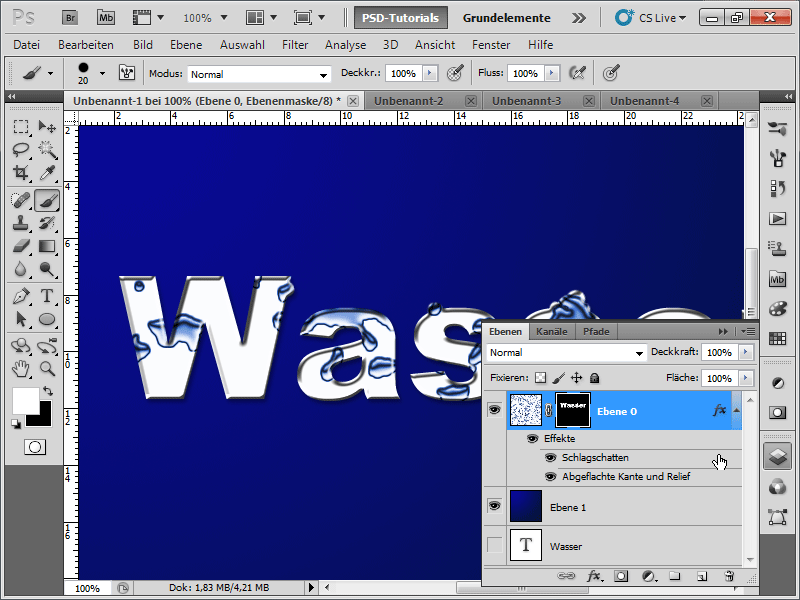Select the Gradient tool

point(47,246)
